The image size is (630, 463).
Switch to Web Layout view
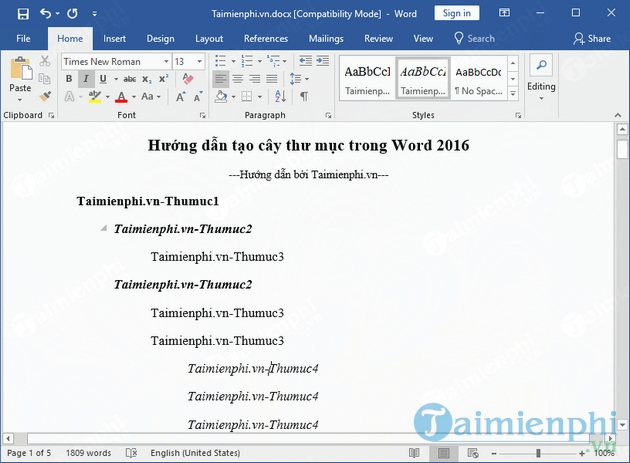pos(473,453)
